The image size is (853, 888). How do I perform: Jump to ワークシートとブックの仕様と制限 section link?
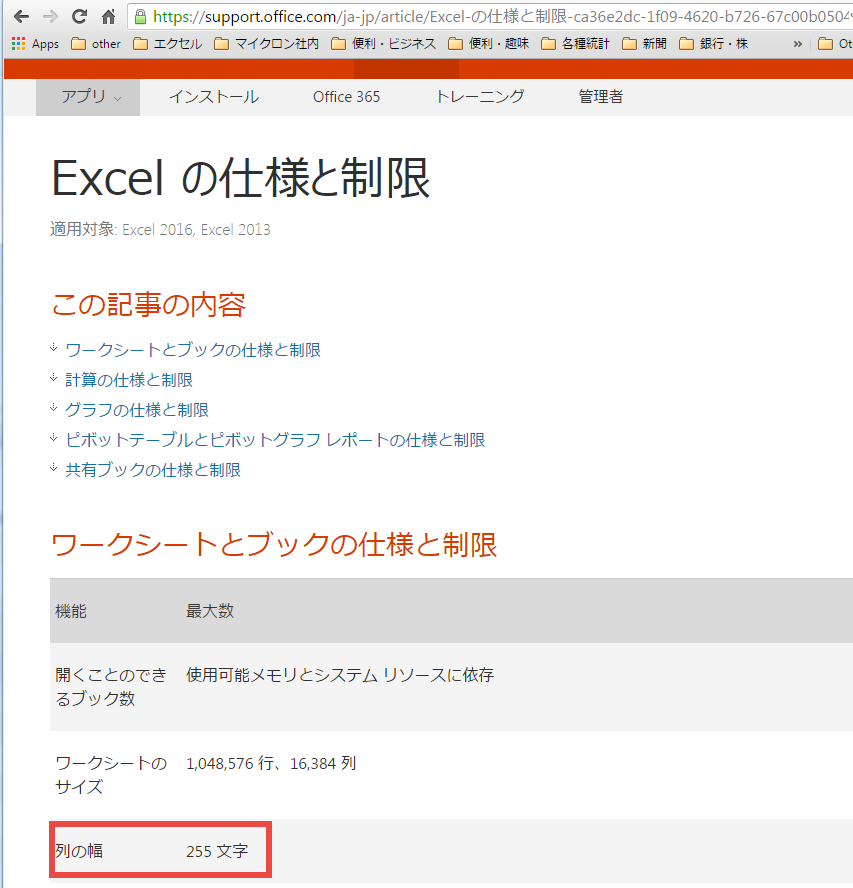pos(193,350)
